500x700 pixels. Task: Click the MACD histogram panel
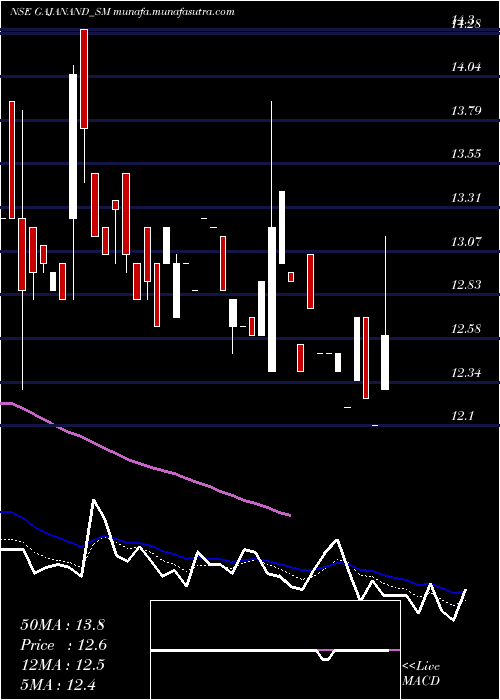tap(275, 650)
